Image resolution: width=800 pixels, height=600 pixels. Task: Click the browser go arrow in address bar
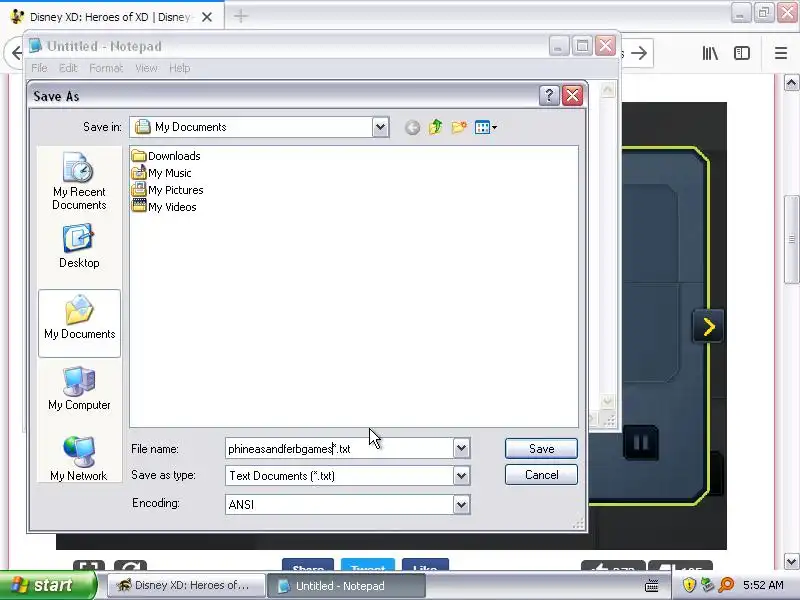(639, 53)
